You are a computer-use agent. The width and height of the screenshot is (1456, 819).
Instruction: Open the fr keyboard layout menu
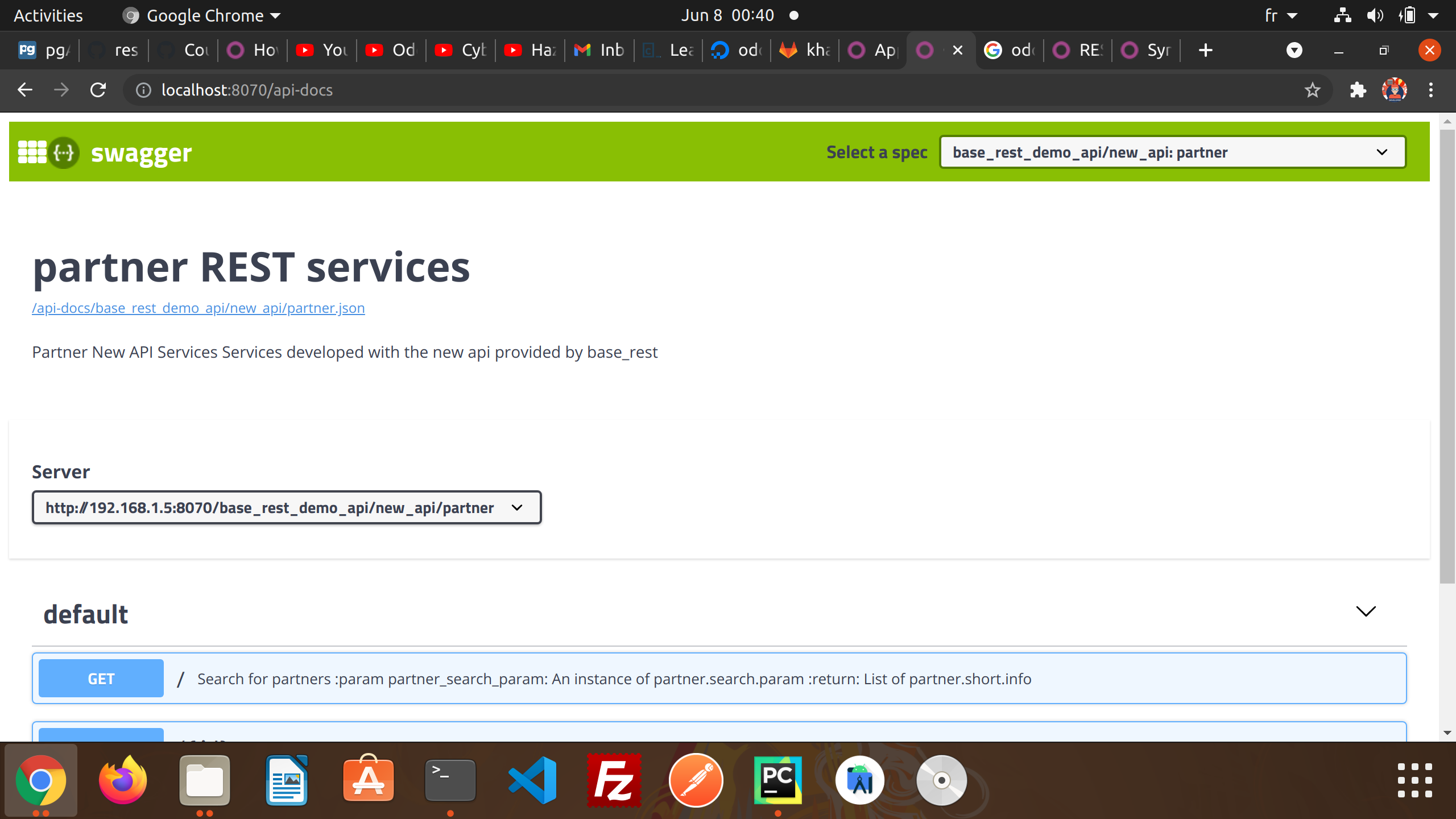pos(1279,15)
